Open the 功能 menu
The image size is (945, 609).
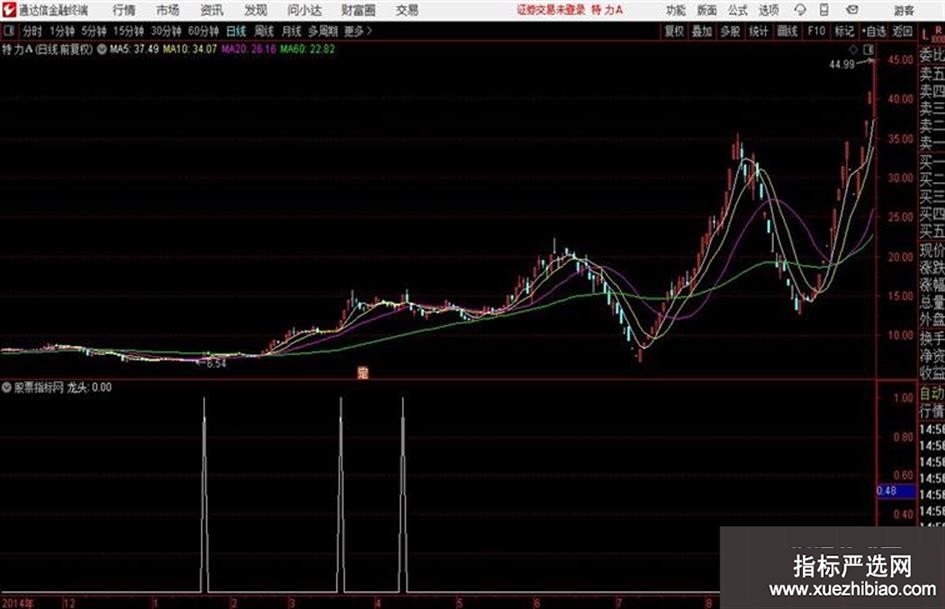coord(676,10)
